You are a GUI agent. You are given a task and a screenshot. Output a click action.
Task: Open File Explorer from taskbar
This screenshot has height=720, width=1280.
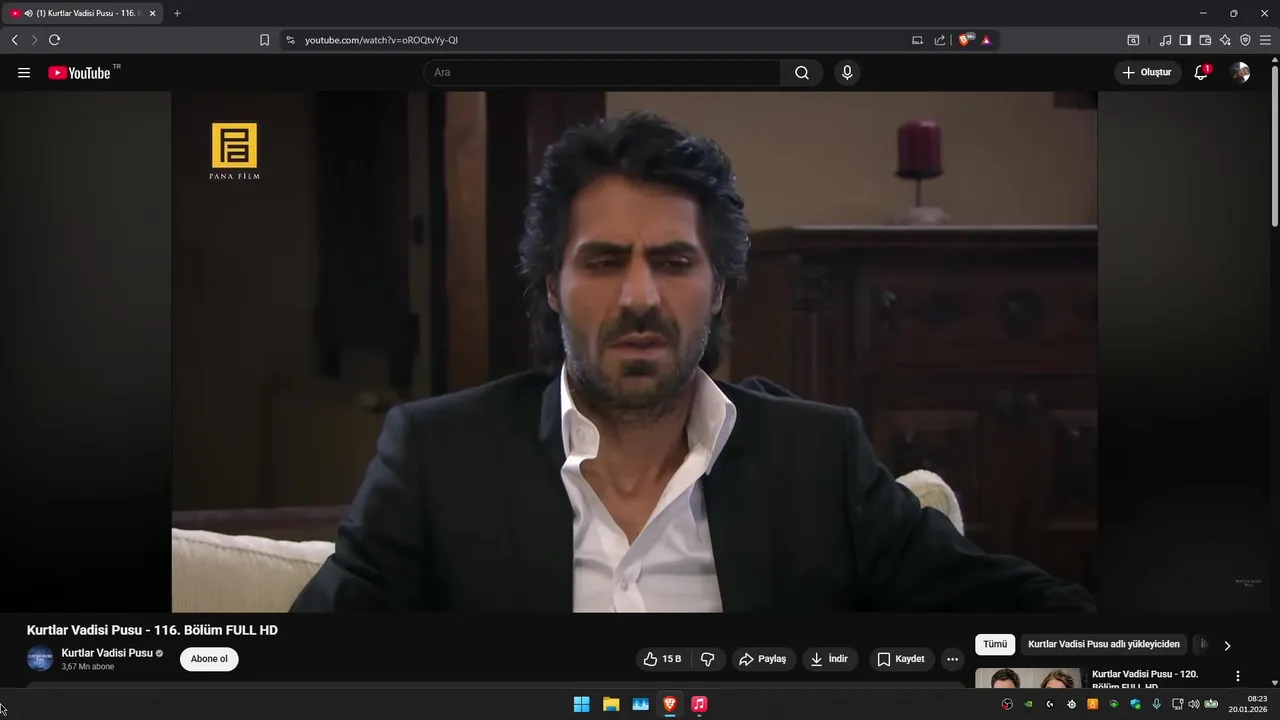(x=611, y=704)
